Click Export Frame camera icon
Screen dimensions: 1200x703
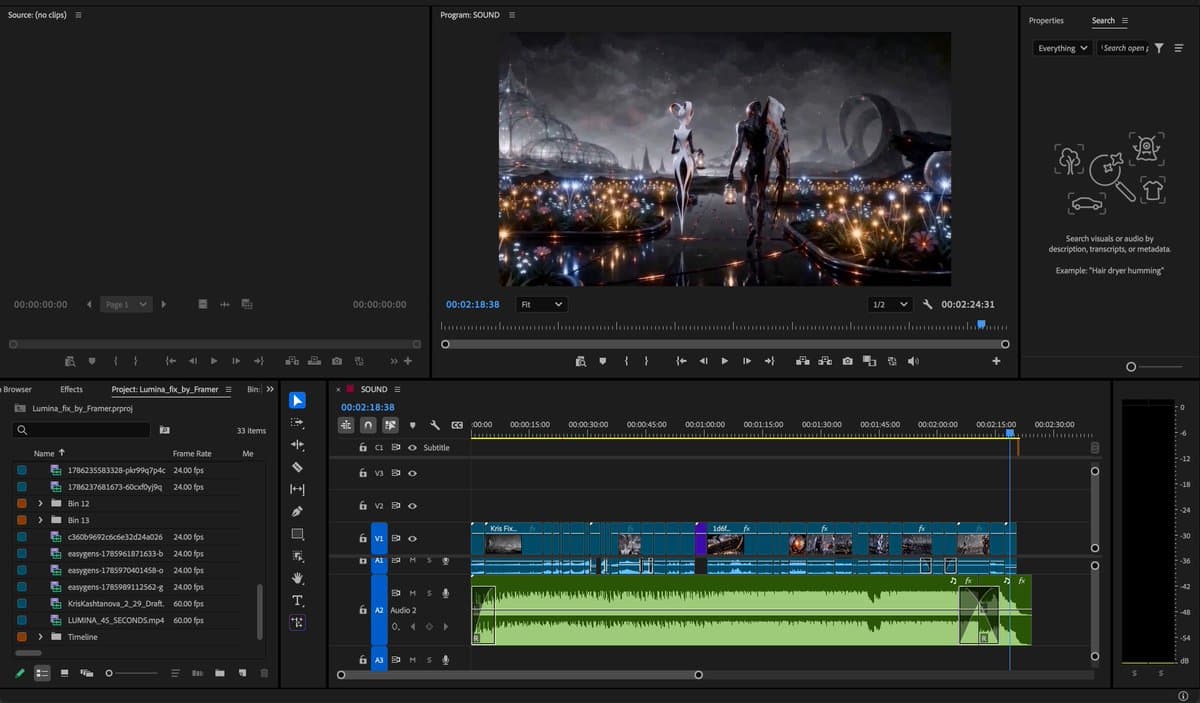[x=848, y=361]
